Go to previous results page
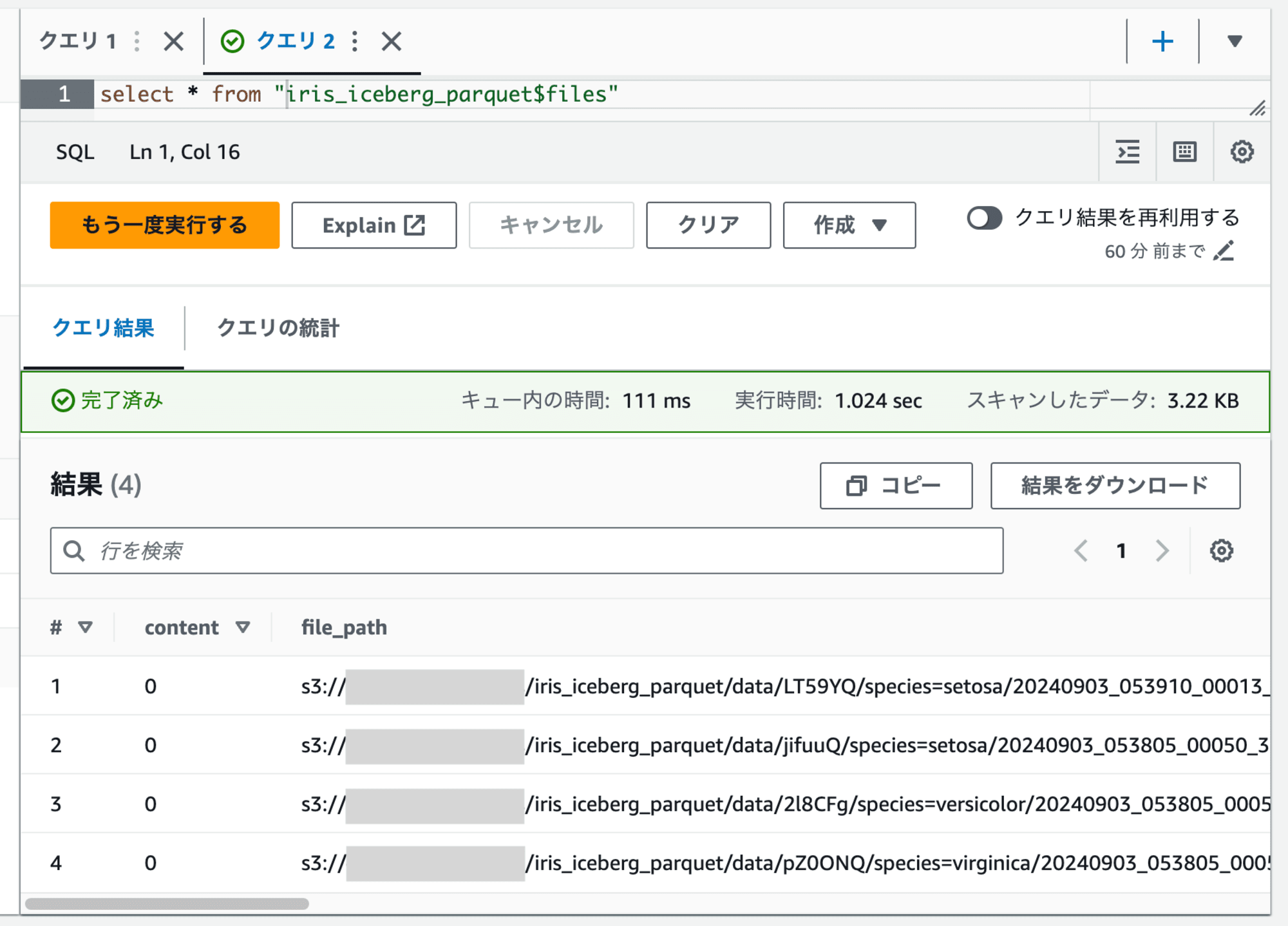The height and width of the screenshot is (926, 1288). [1081, 551]
